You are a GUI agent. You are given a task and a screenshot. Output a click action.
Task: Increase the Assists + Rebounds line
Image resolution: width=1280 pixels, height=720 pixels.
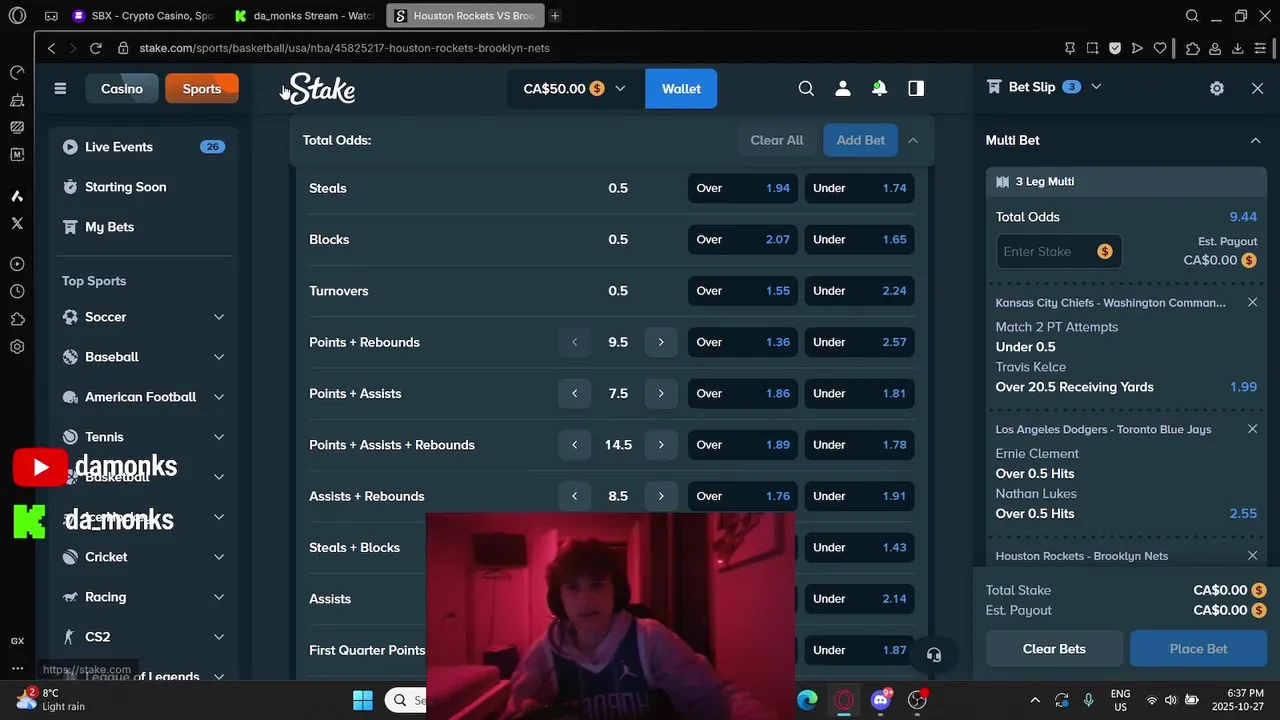pyautogui.click(x=661, y=496)
